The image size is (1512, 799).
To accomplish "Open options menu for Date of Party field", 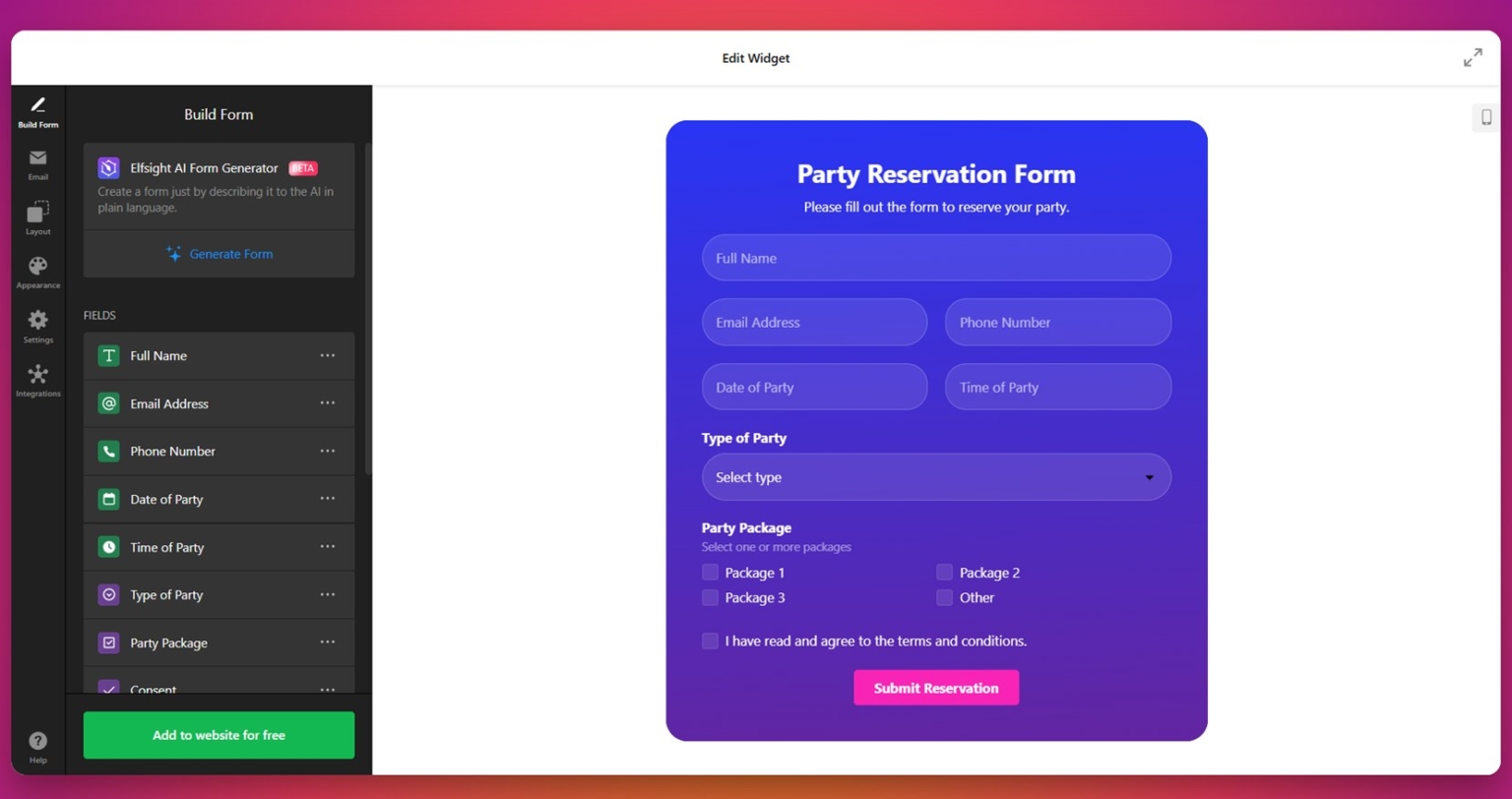I will pyautogui.click(x=328, y=499).
